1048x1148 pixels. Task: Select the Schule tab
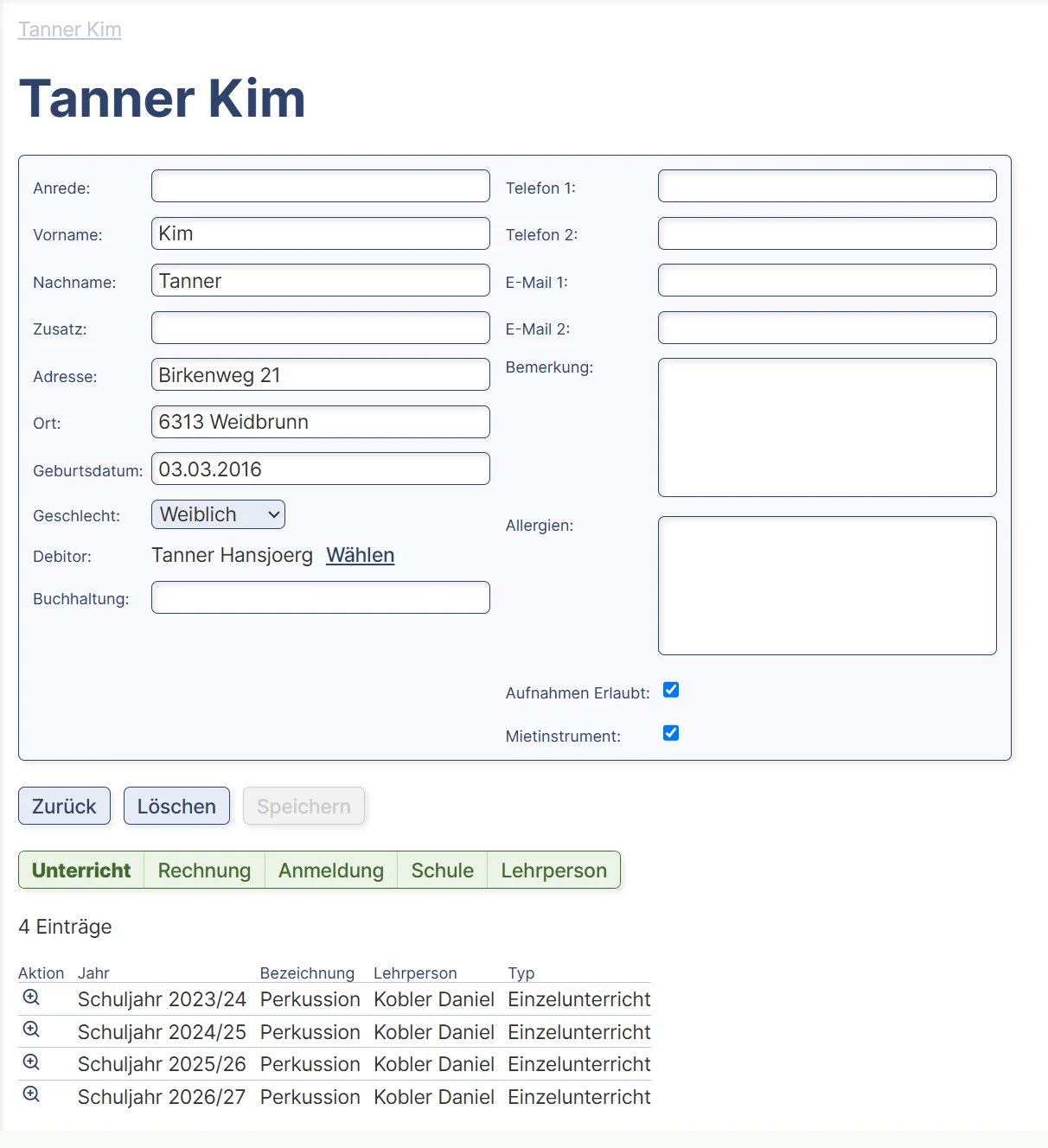[443, 870]
